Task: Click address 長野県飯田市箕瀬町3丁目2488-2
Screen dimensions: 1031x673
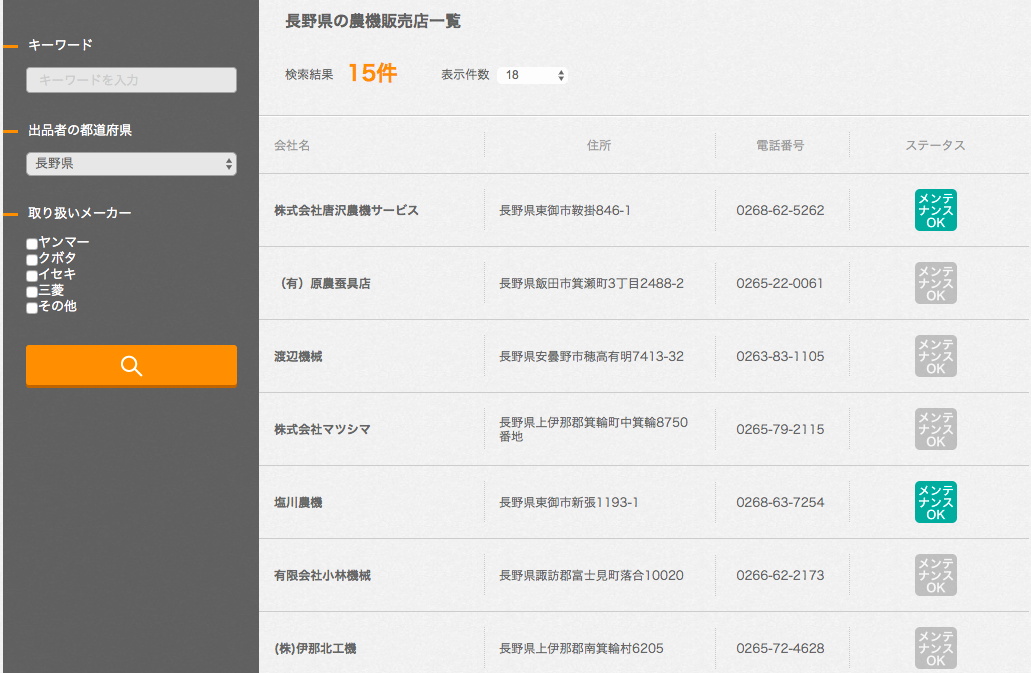Action: (x=591, y=283)
